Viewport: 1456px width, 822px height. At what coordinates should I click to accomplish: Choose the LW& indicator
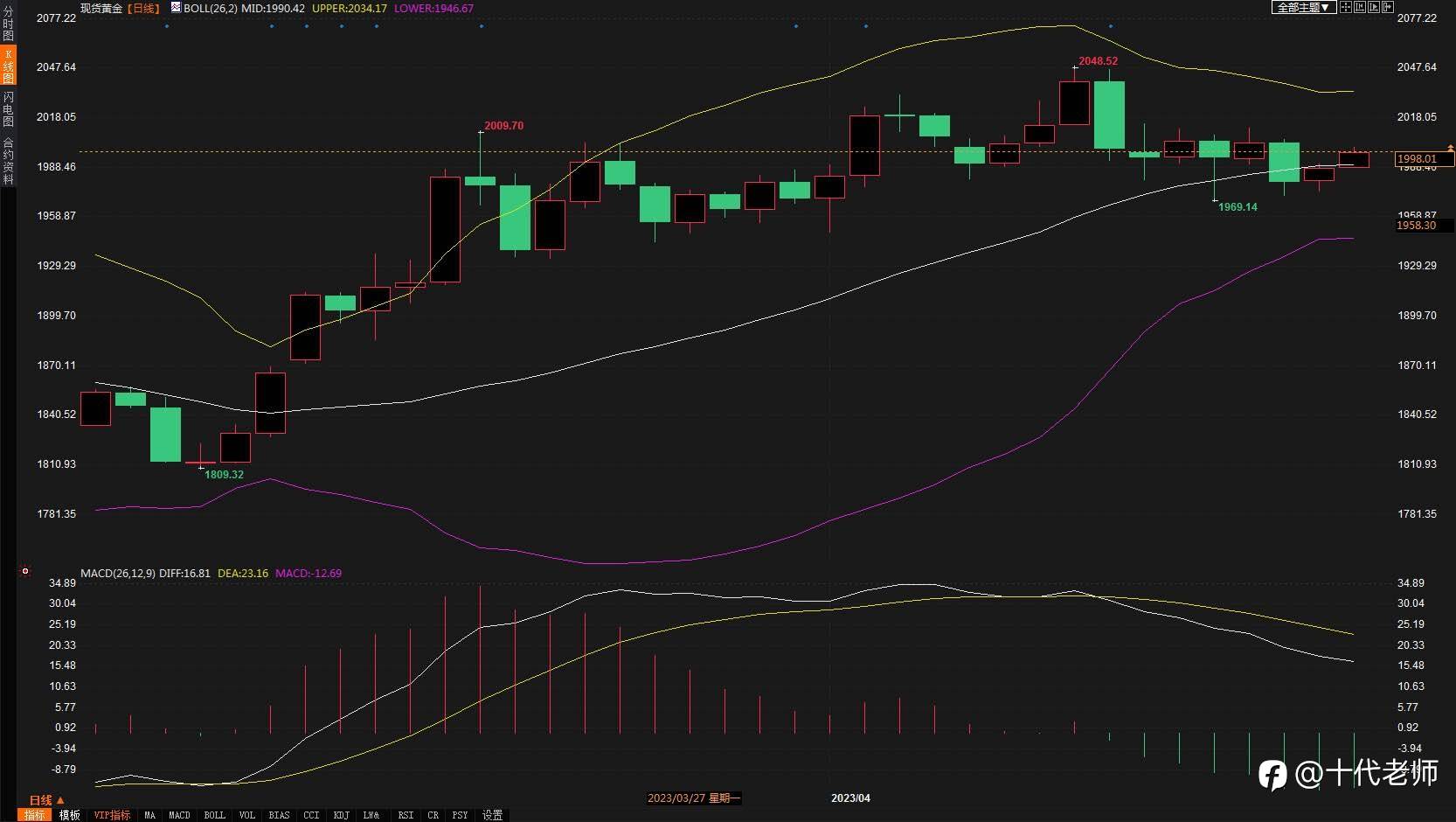point(371,815)
